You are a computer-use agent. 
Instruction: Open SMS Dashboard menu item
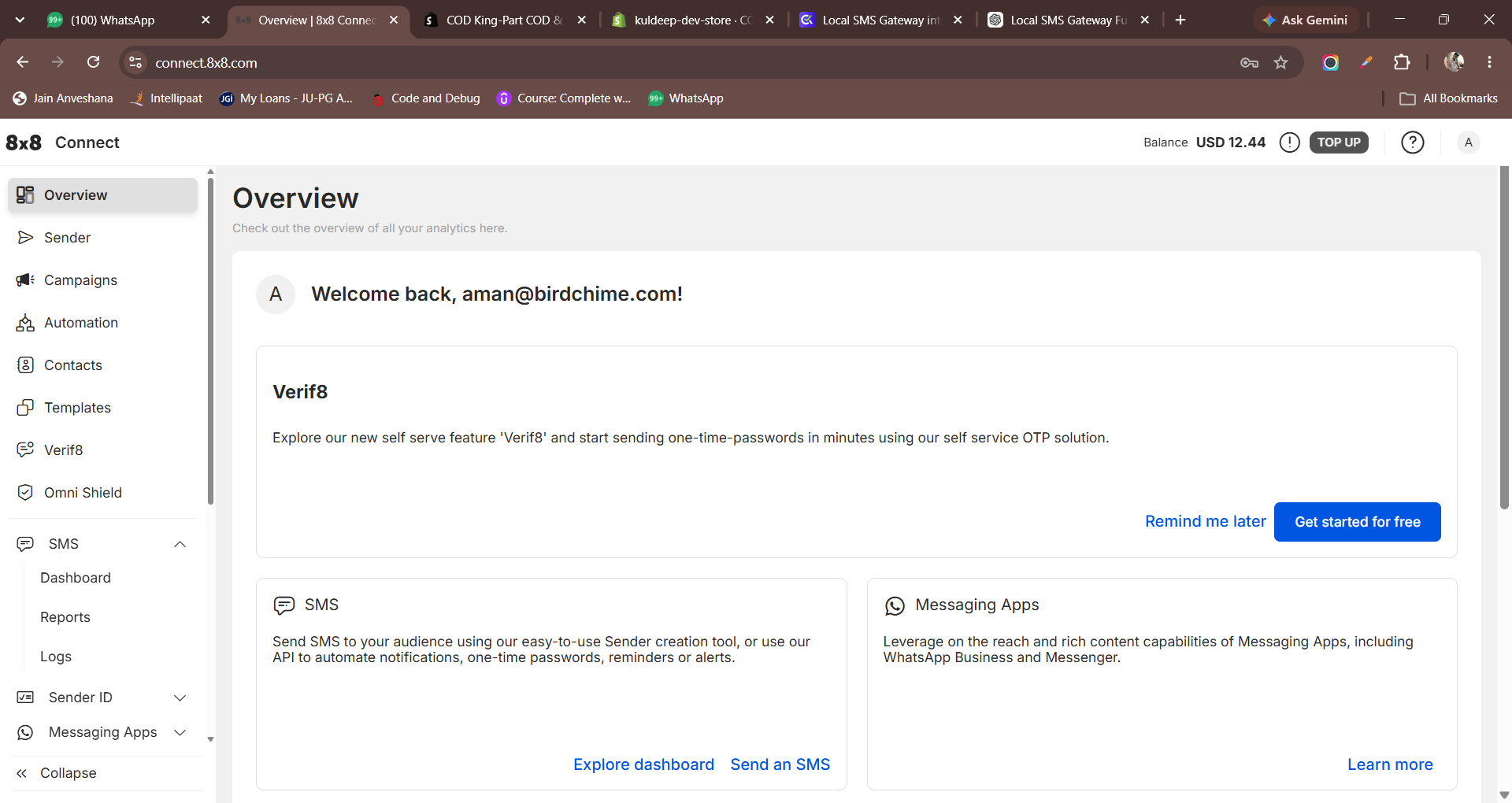[x=76, y=578]
